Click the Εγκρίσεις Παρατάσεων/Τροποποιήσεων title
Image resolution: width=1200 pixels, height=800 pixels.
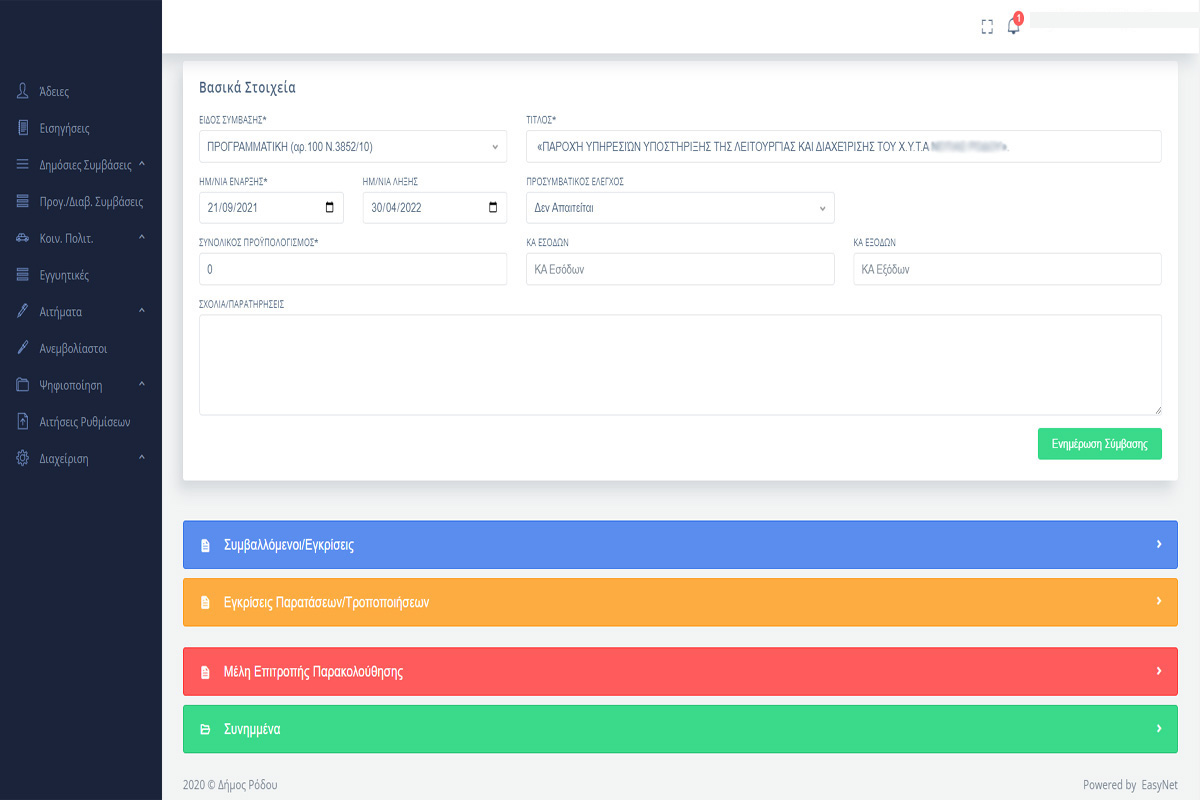[327, 603]
